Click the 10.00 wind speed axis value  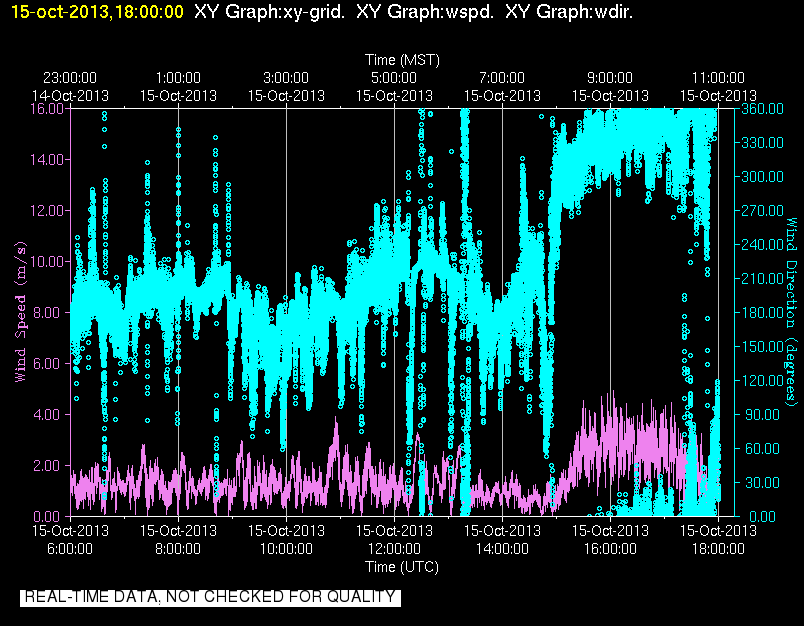click(47, 261)
